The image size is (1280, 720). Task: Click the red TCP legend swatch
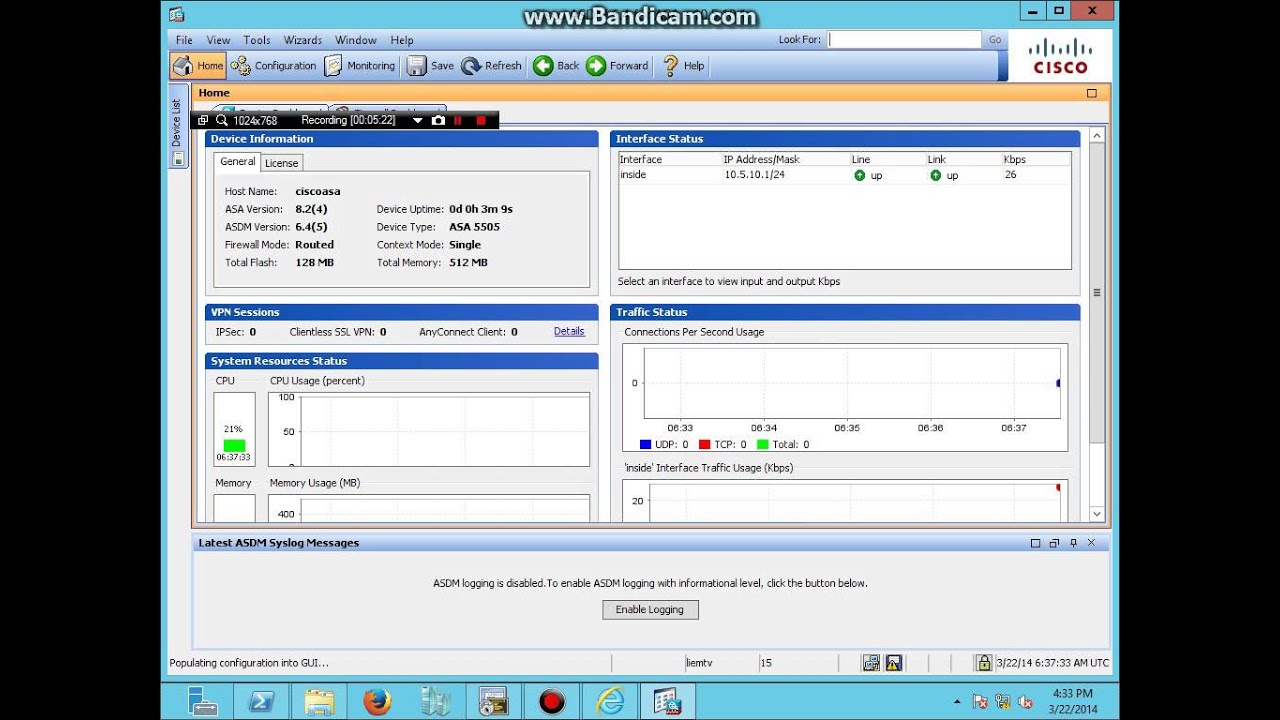[704, 445]
